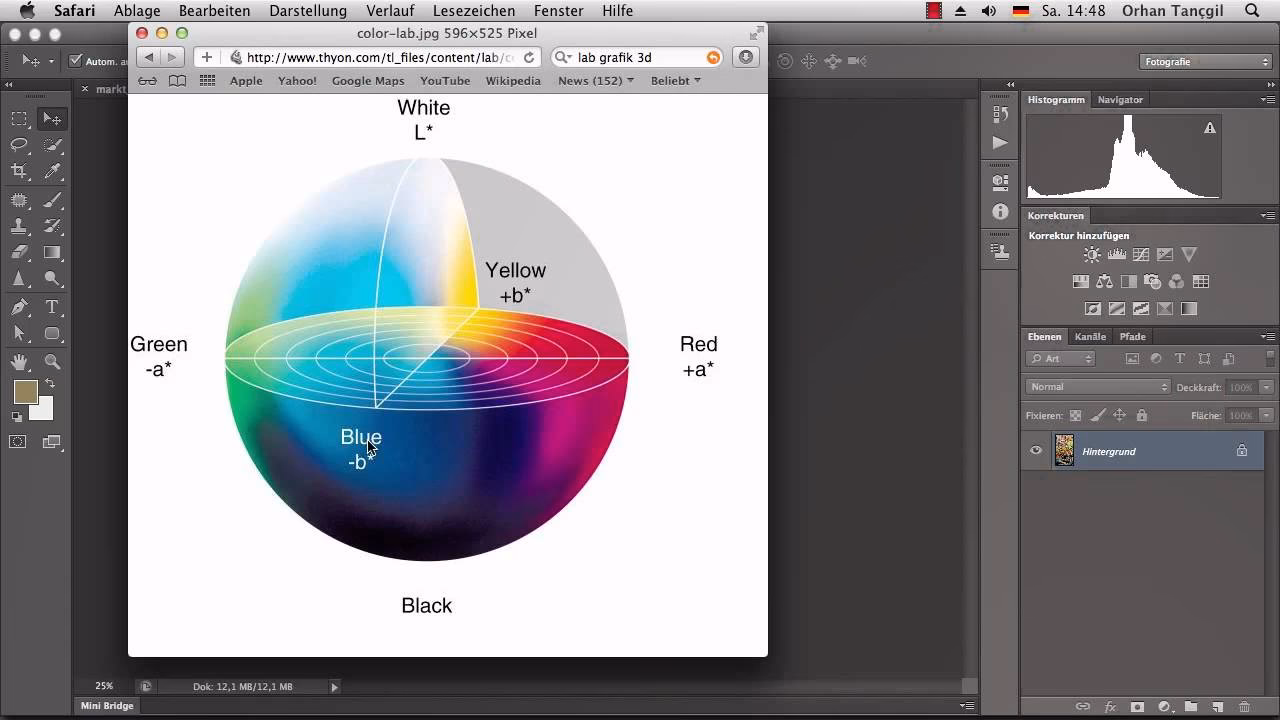This screenshot has width=1280, height=720.
Task: Toggle lock position
Action: tap(1120, 415)
